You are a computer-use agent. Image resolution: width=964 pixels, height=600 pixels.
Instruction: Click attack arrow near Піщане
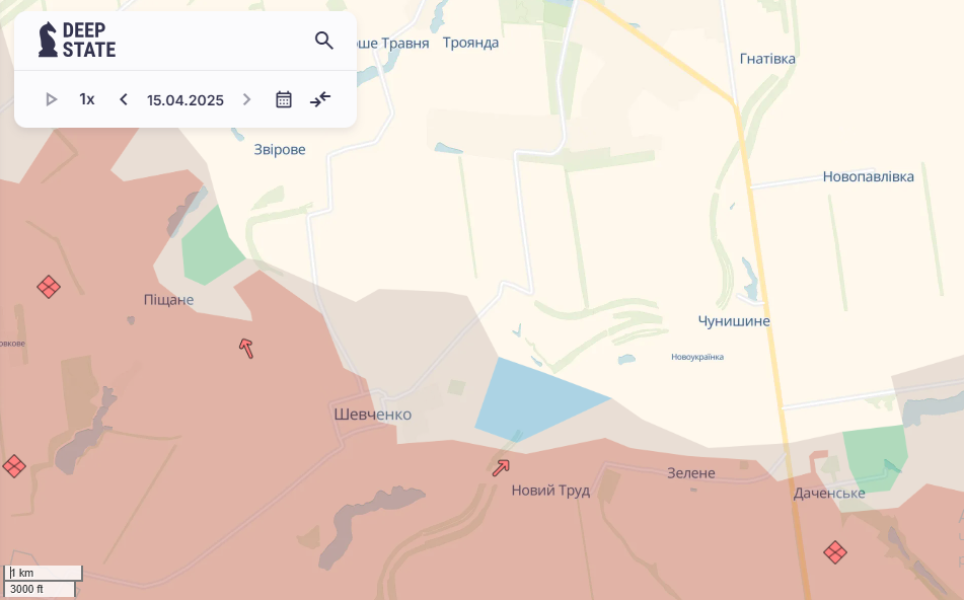click(246, 348)
